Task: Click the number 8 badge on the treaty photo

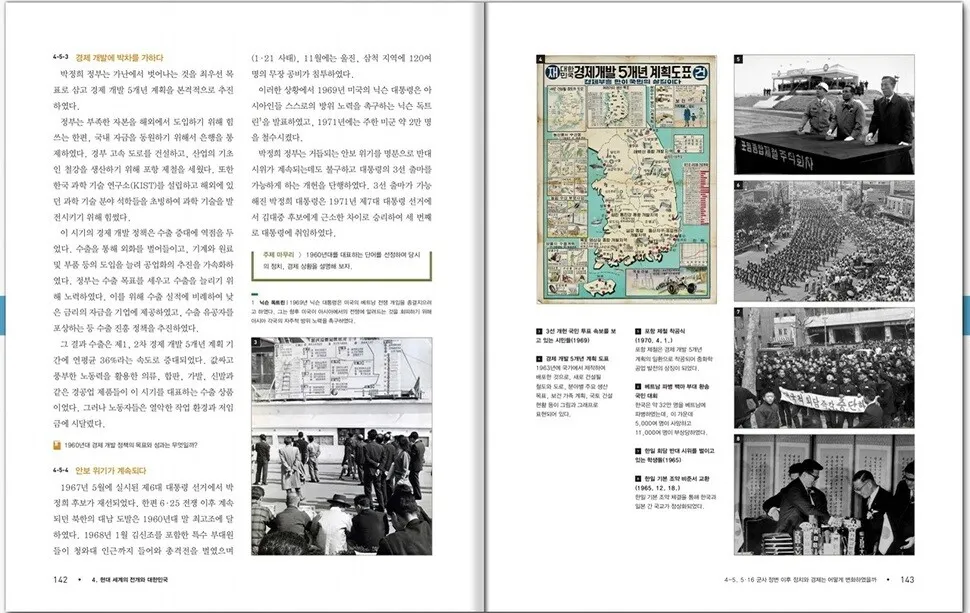Action: click(x=739, y=438)
